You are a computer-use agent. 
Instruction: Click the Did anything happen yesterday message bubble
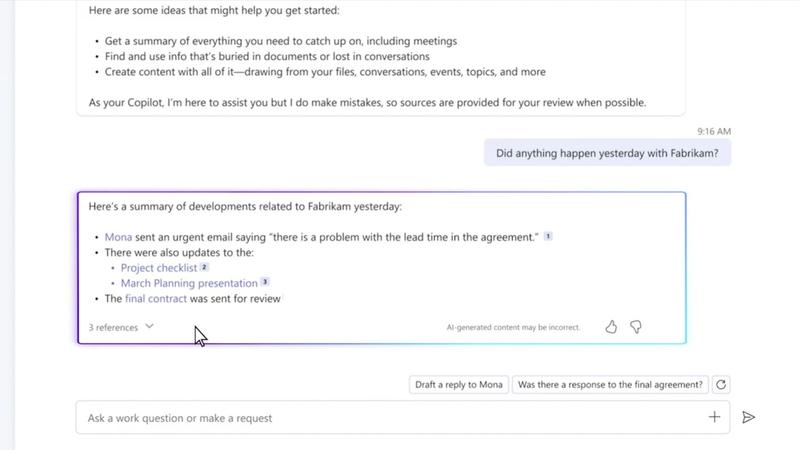607,153
